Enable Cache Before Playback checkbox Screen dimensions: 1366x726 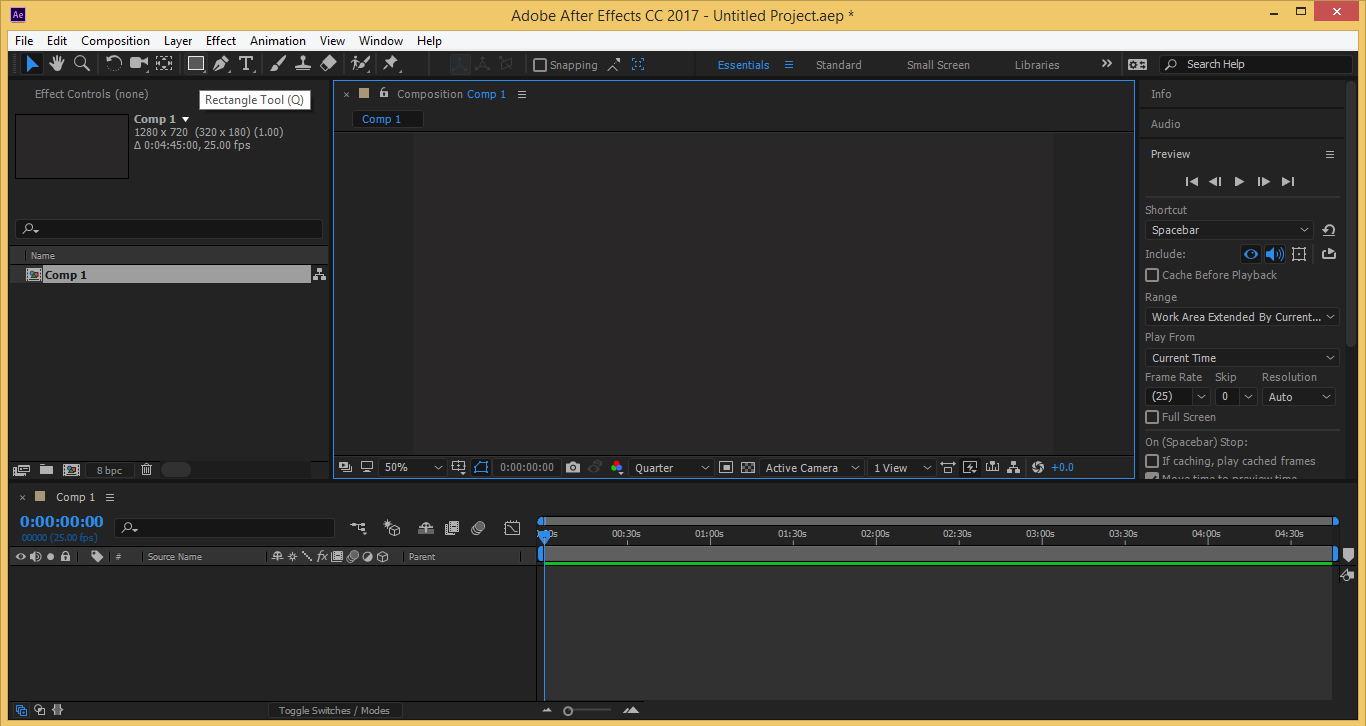[x=1152, y=275]
